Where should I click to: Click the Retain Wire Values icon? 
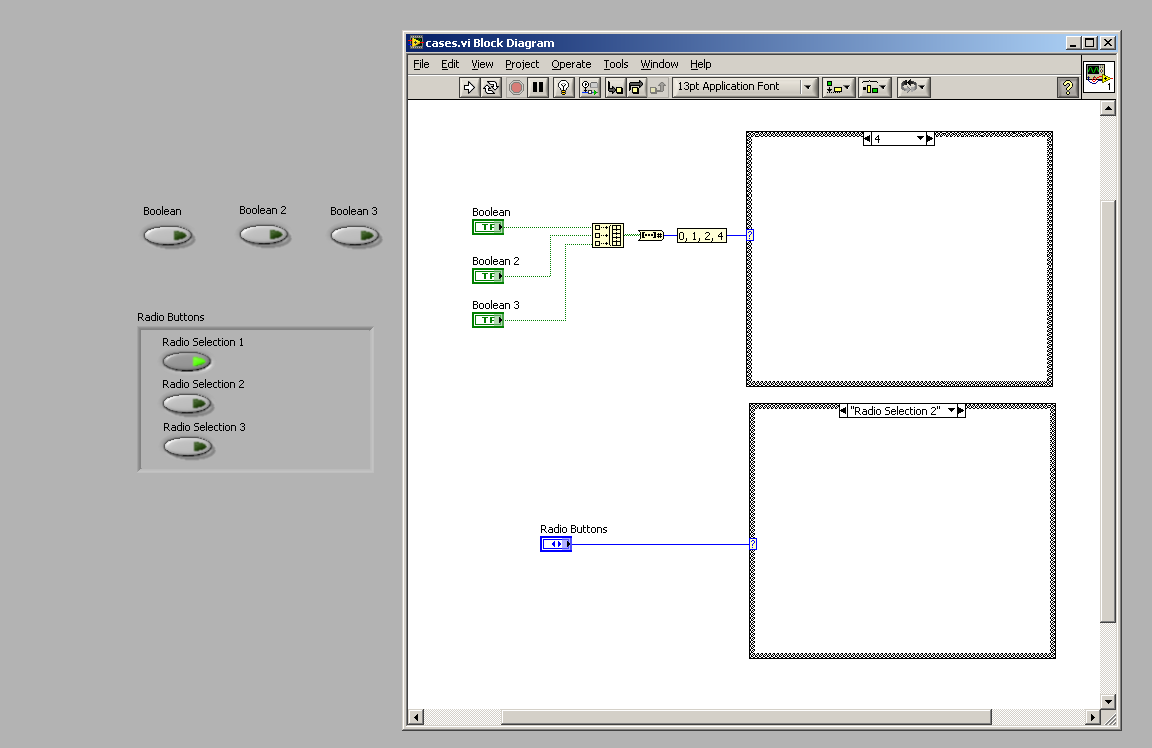point(589,87)
